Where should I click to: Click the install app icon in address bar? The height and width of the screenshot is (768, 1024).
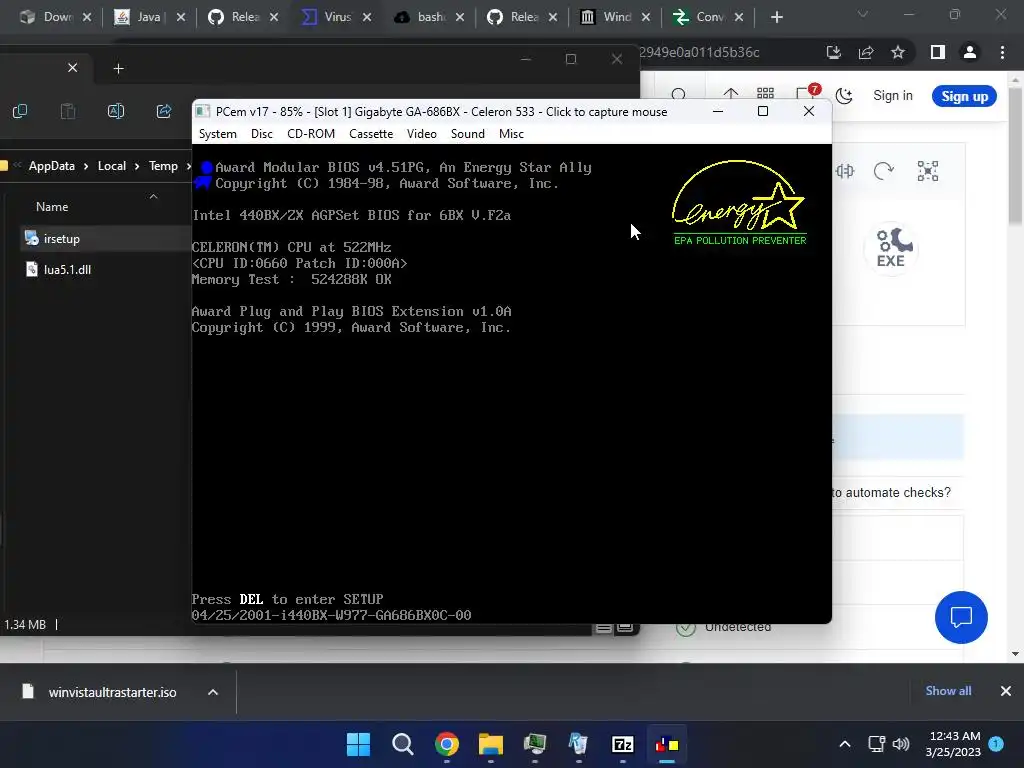834,52
